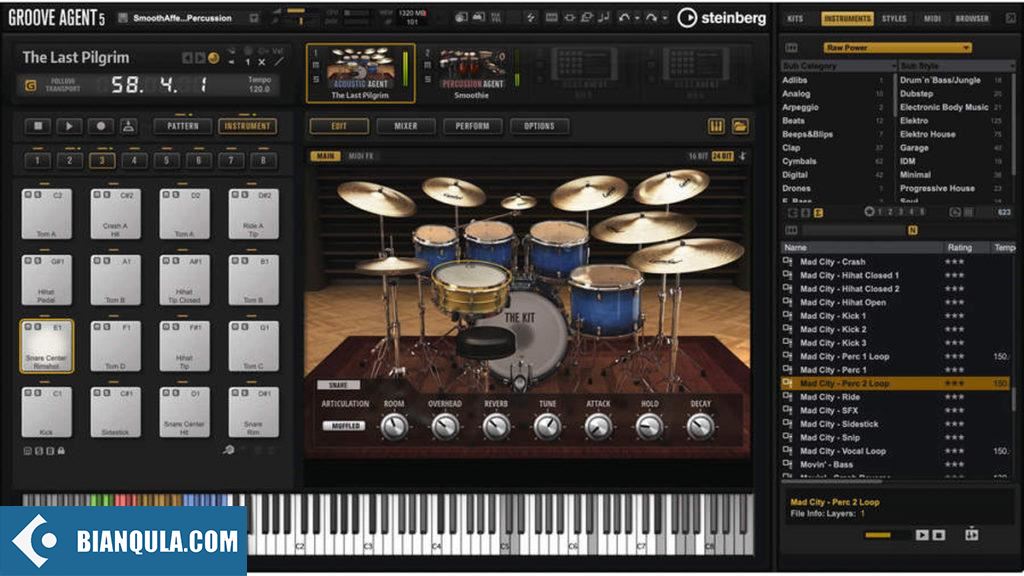Sort results by the Rating column header
This screenshot has width=1024, height=576.
tap(959, 248)
